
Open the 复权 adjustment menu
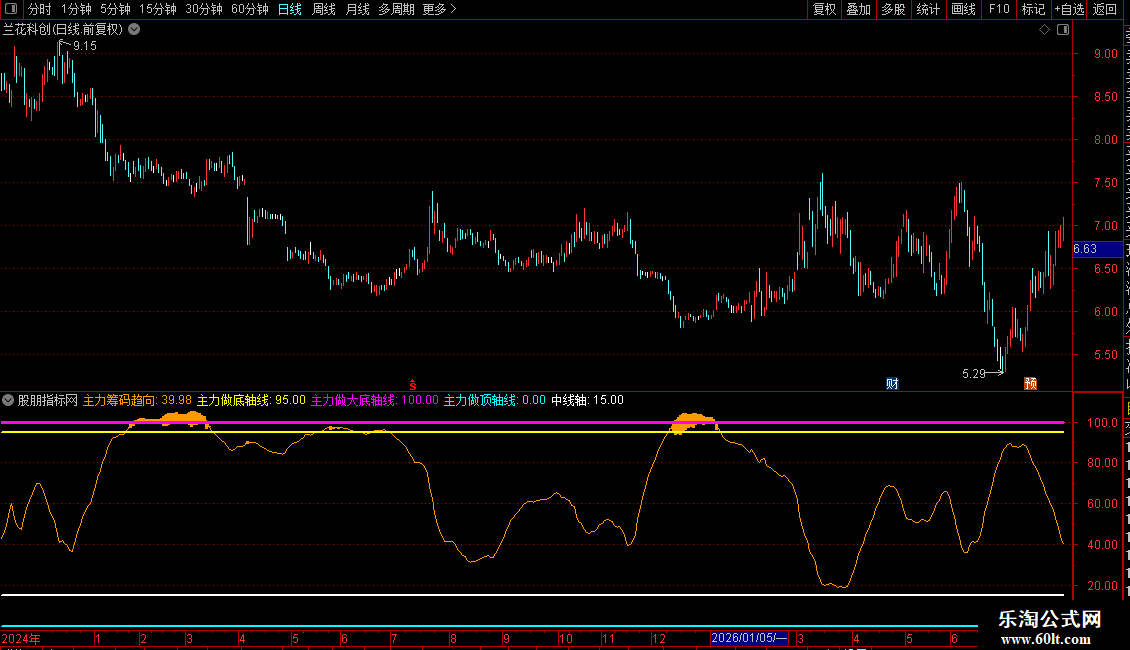(x=824, y=9)
